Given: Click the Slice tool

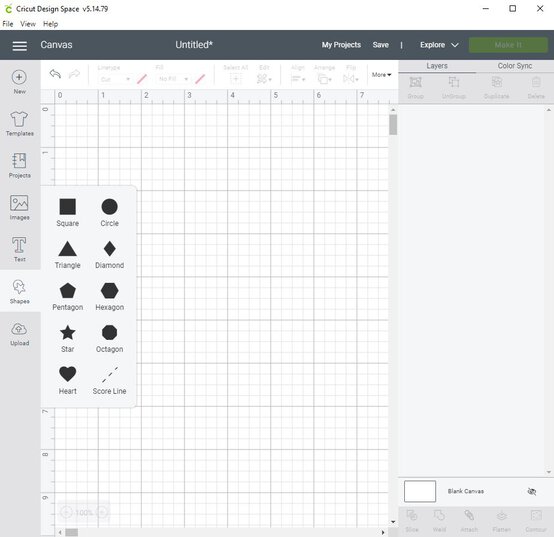Looking at the screenshot, I should 412,521.
